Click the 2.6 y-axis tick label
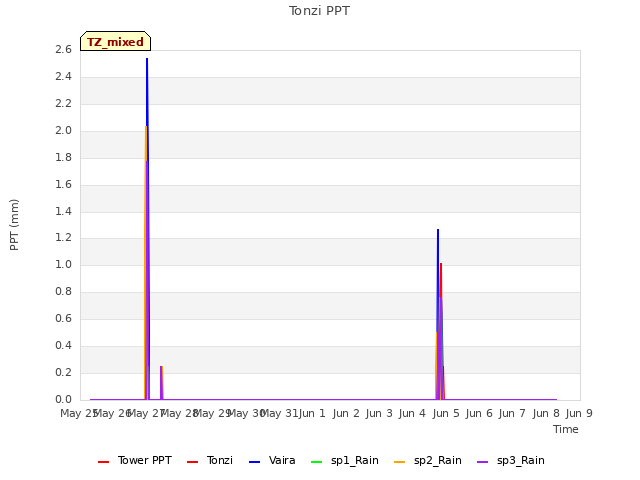 click(63, 49)
